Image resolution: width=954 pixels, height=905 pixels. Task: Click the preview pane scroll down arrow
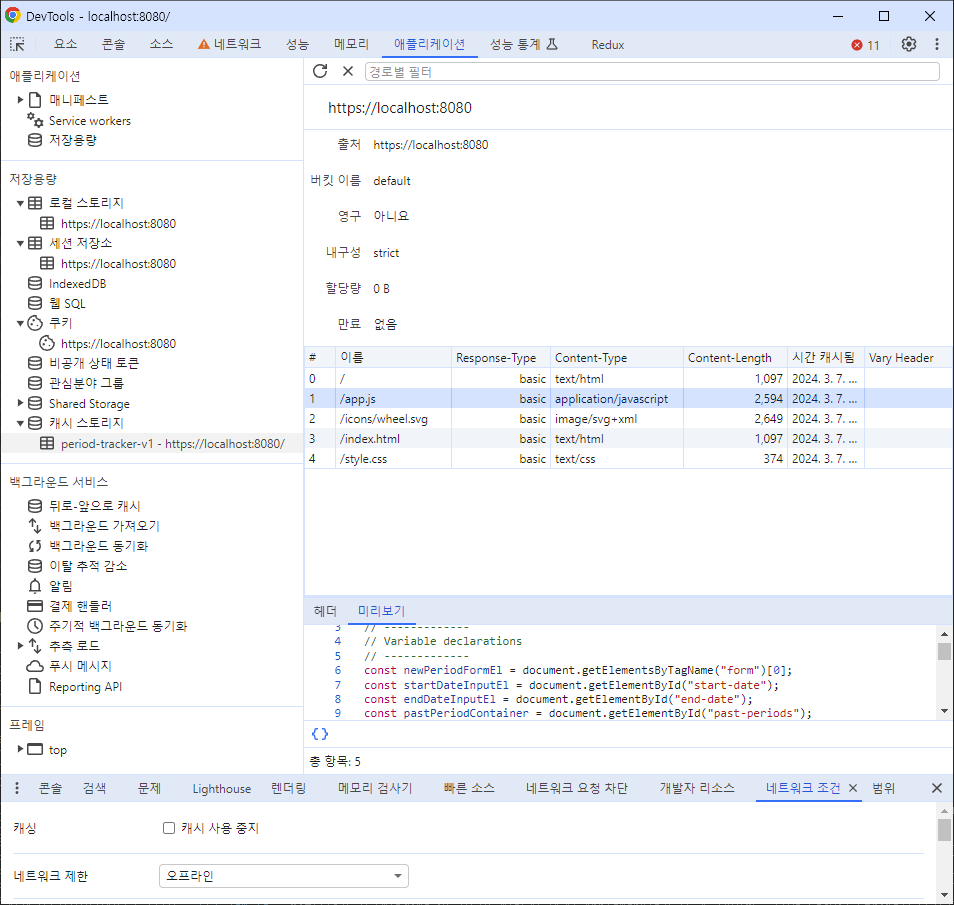tap(944, 711)
